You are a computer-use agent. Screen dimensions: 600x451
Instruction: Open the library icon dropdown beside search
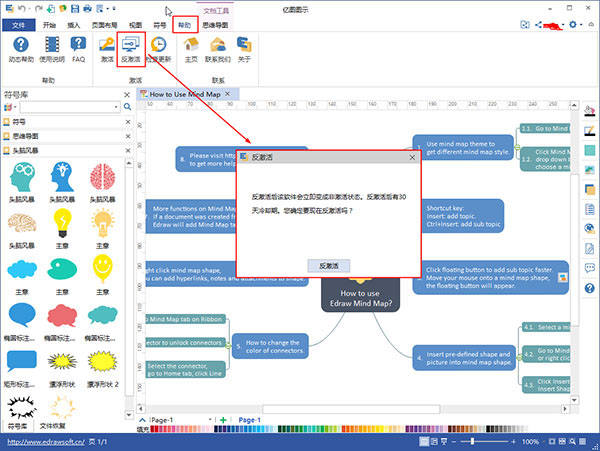point(15,107)
